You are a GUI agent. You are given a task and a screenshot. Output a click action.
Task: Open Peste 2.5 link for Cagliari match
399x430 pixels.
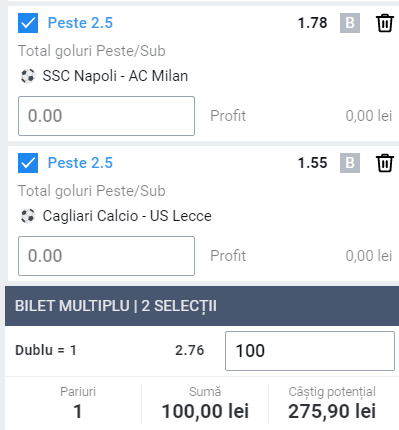click(80, 163)
